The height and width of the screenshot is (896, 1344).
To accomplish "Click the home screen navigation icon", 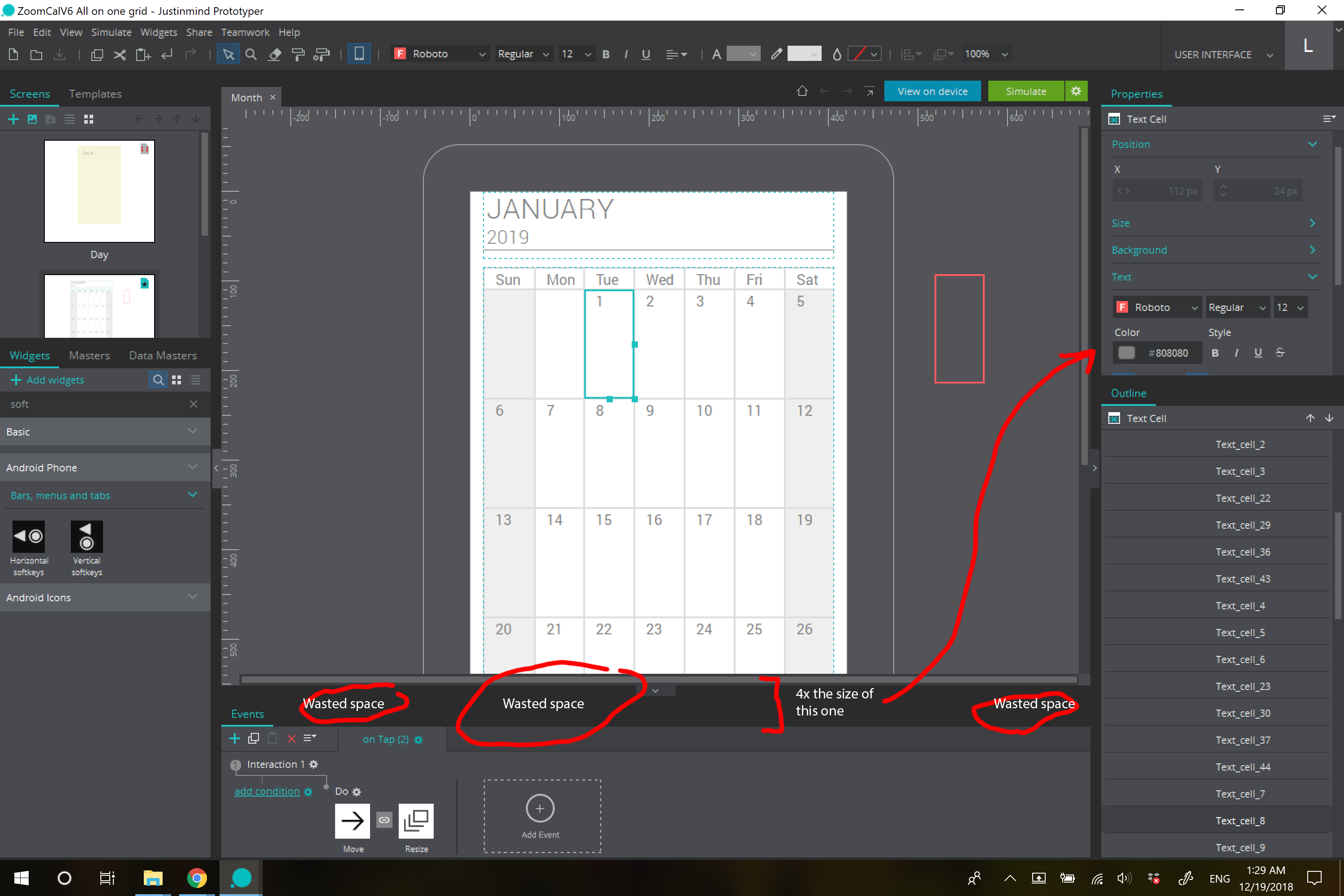I will pyautogui.click(x=802, y=91).
